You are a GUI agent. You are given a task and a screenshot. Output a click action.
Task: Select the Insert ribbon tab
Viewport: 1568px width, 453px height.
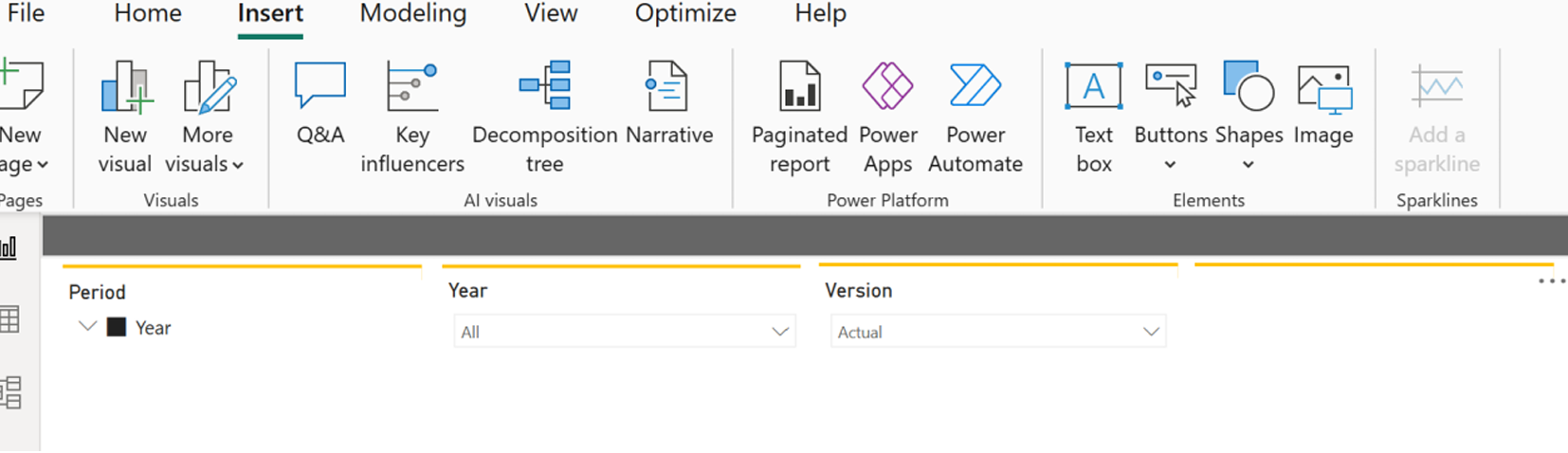click(x=270, y=13)
